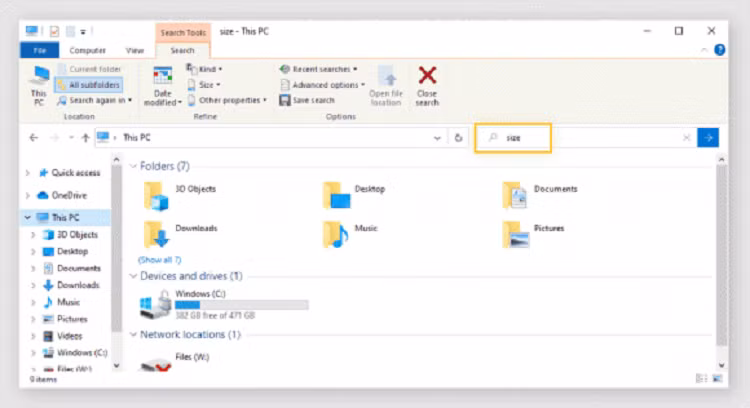
Task: Toggle the All subfolders option
Action: point(88,85)
